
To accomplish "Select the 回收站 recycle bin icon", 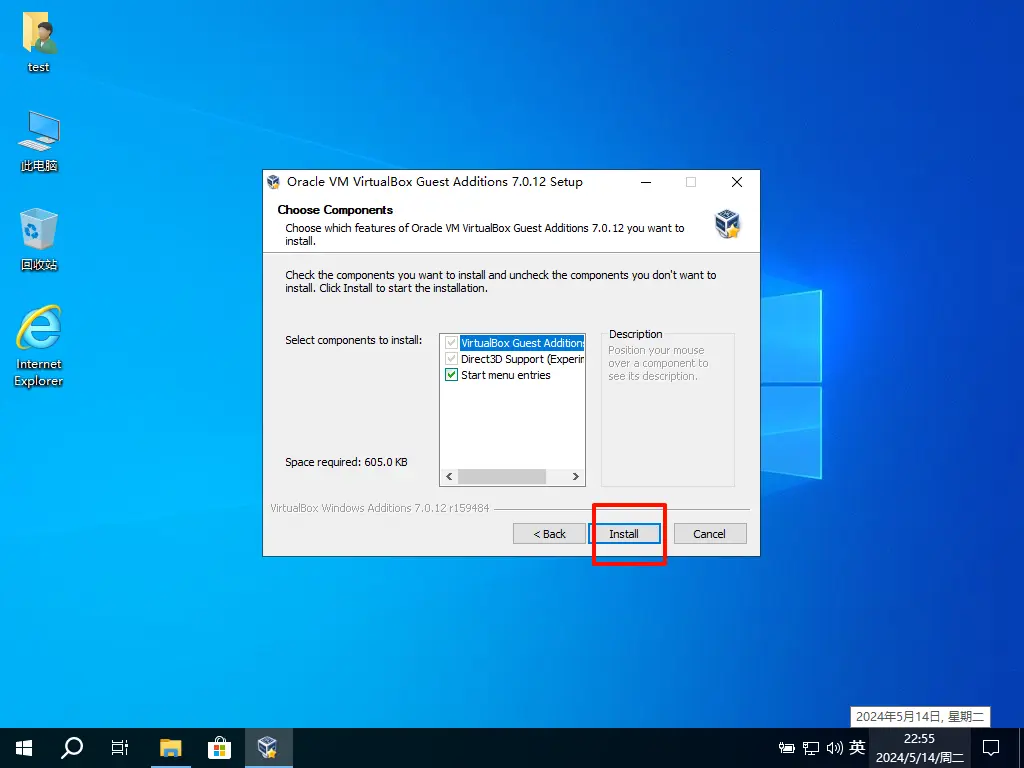I will point(39,239).
